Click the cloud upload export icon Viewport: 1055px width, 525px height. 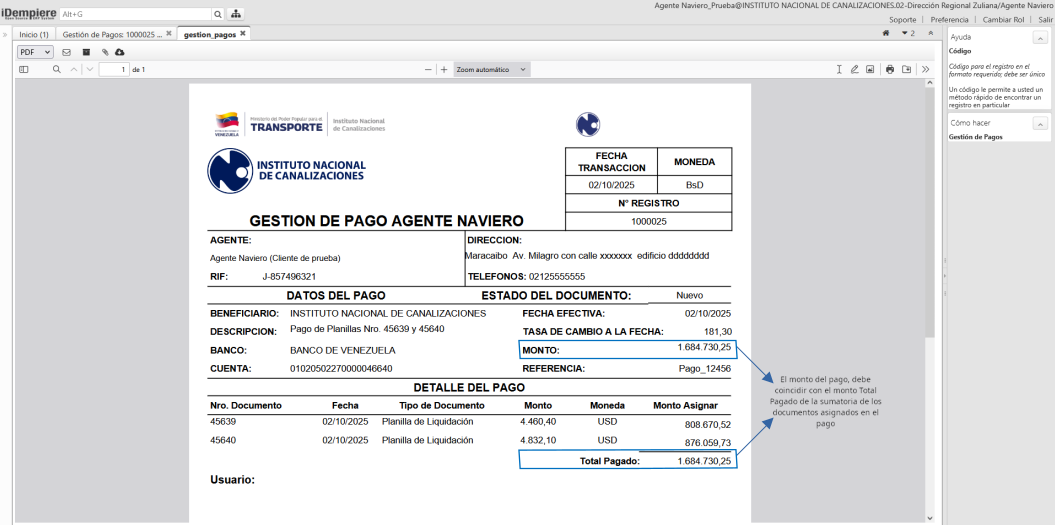(120, 52)
